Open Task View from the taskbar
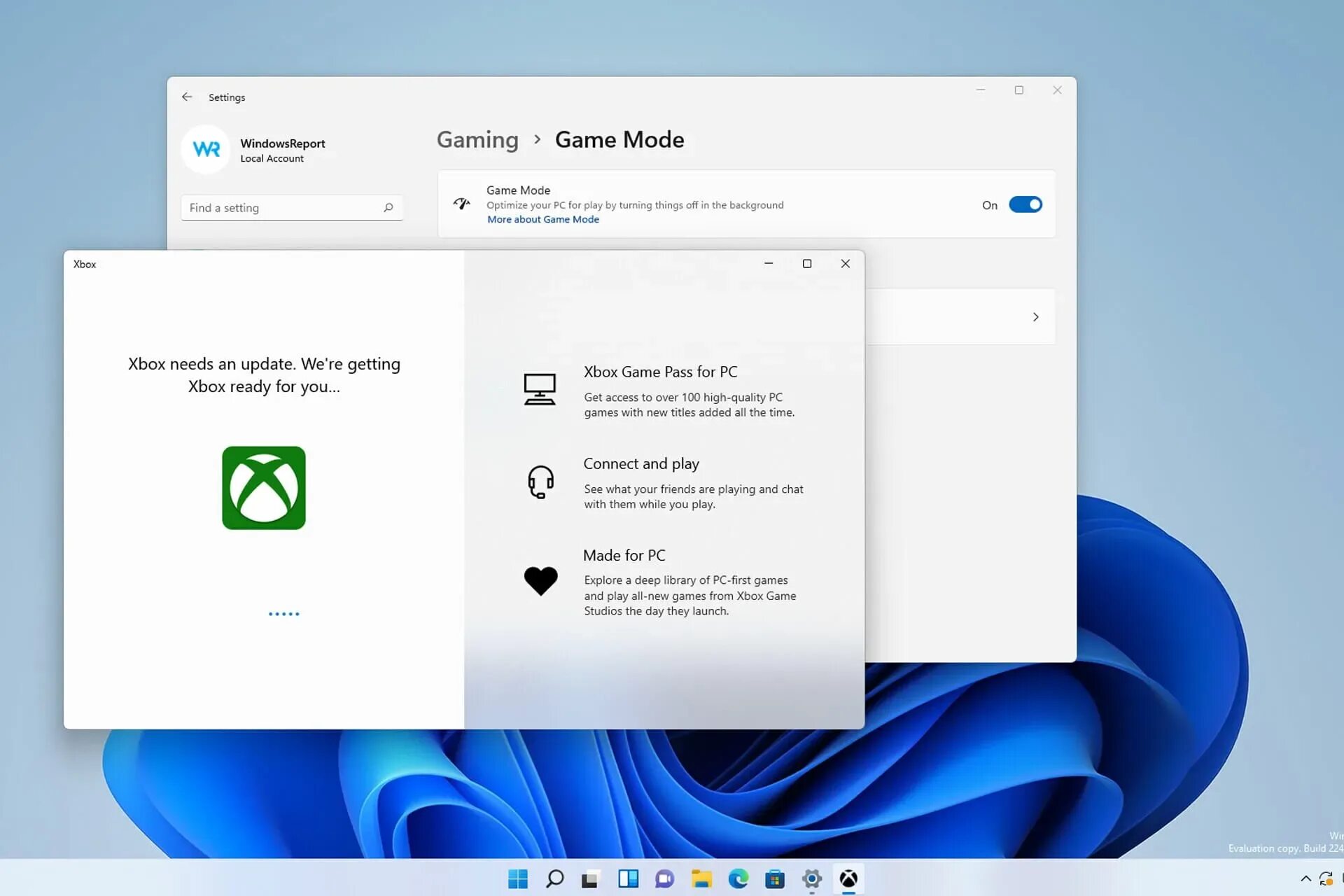The image size is (1344, 896). coord(590,878)
